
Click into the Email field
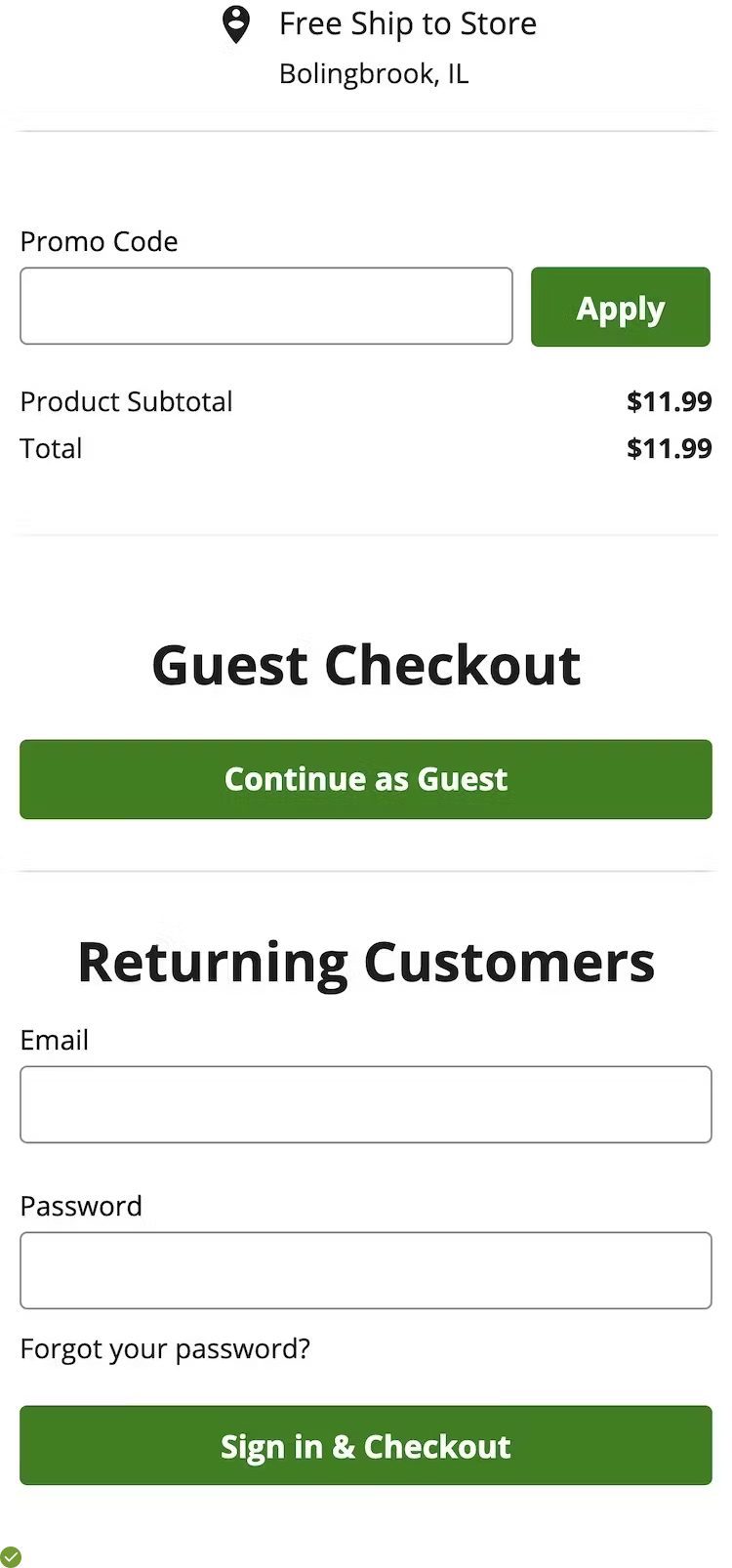366,1104
